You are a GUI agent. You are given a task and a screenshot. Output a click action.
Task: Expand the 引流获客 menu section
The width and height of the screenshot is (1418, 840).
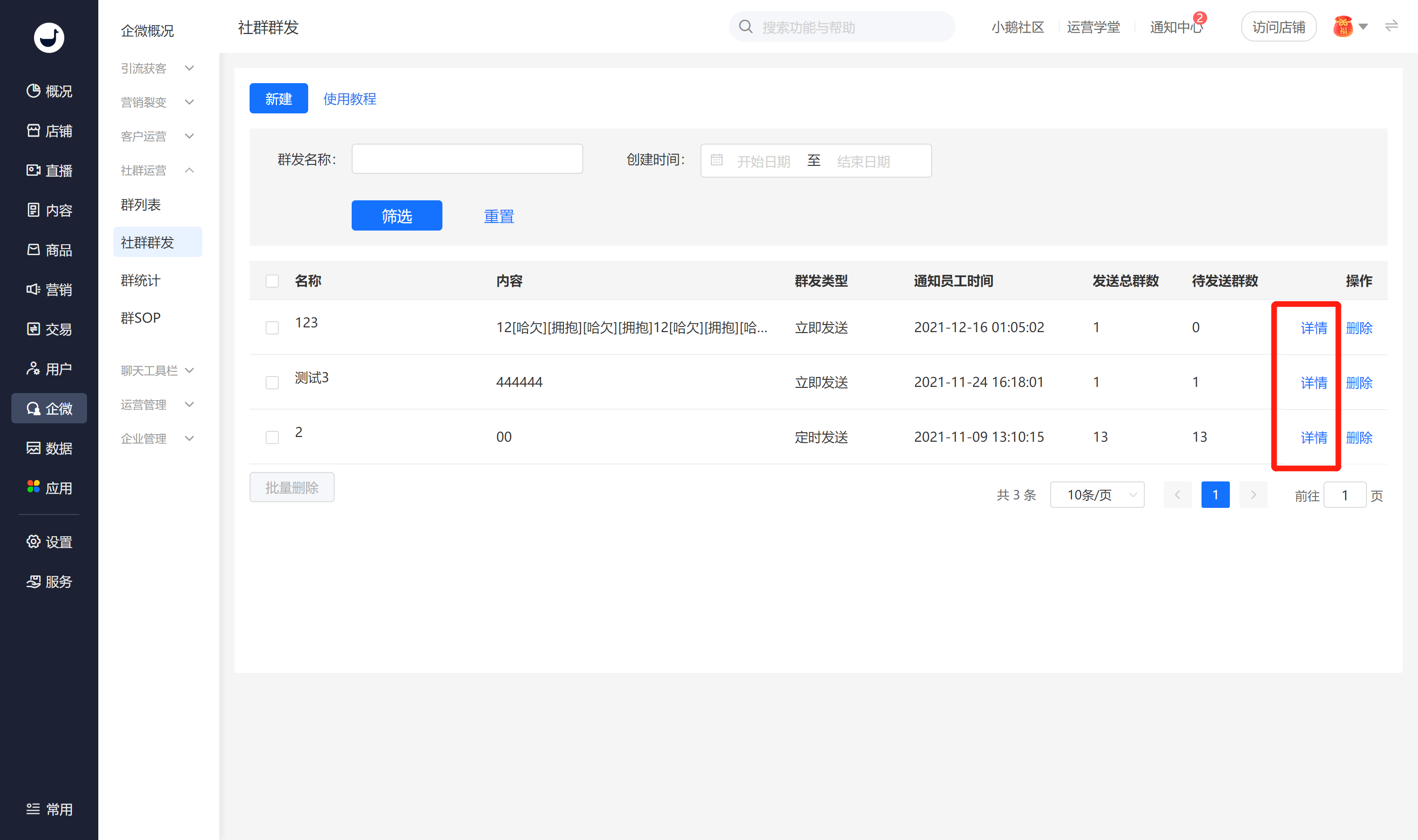coord(157,68)
